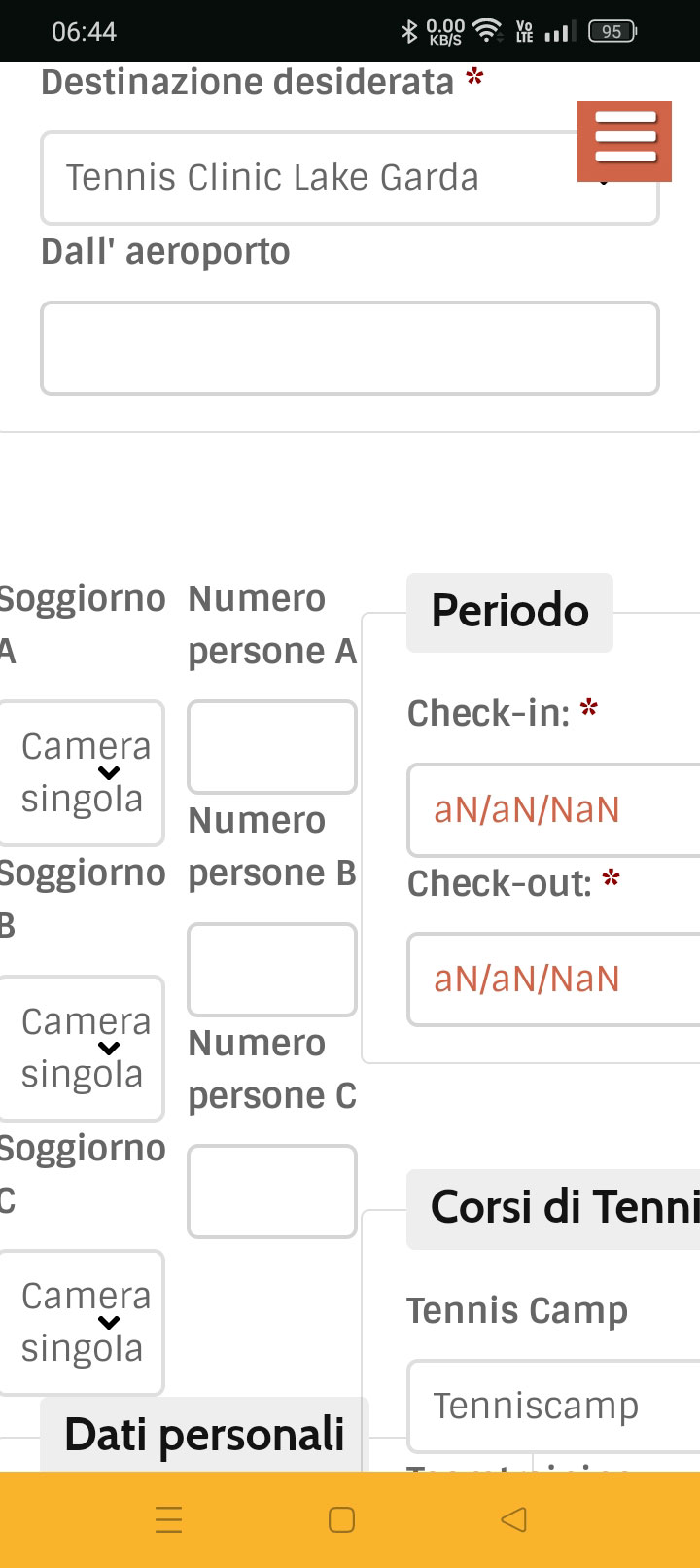This screenshot has width=700, height=1568.
Task: Focus the Numero persone A field
Action: pyautogui.click(x=271, y=747)
